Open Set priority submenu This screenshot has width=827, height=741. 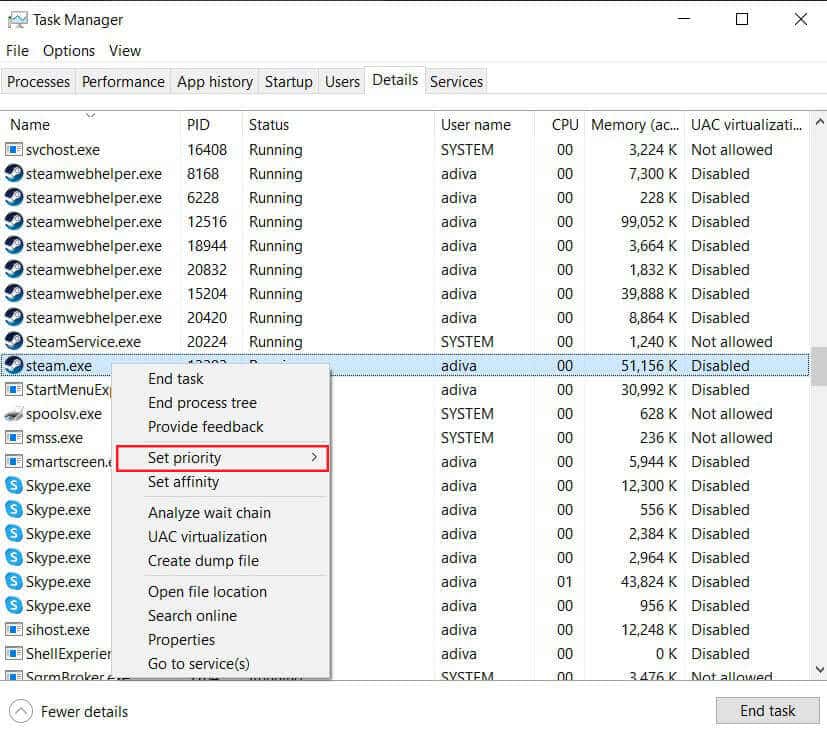click(x=222, y=458)
